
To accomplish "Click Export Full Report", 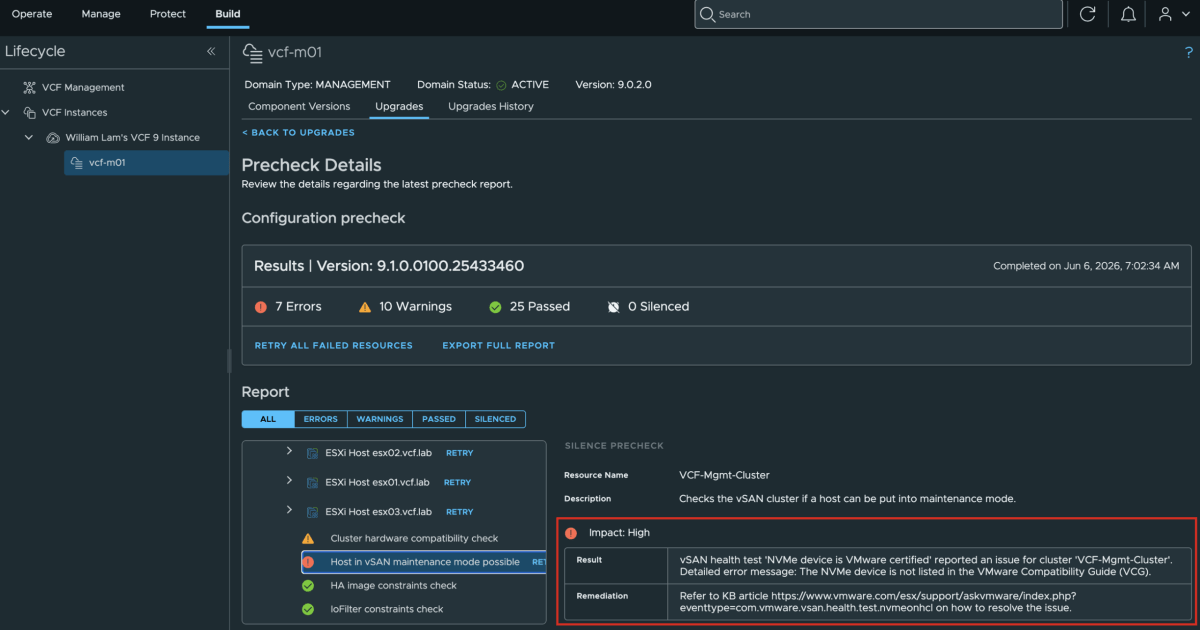I will tap(499, 345).
